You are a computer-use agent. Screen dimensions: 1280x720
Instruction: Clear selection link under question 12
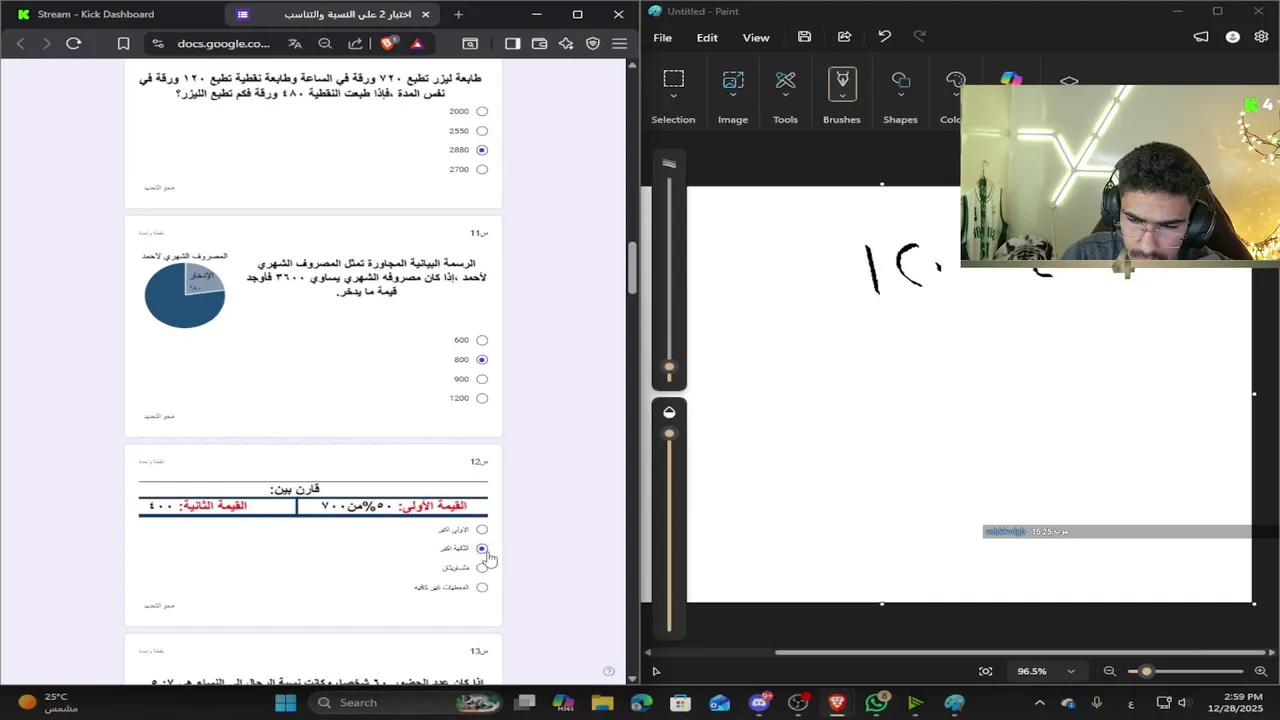click(159, 606)
